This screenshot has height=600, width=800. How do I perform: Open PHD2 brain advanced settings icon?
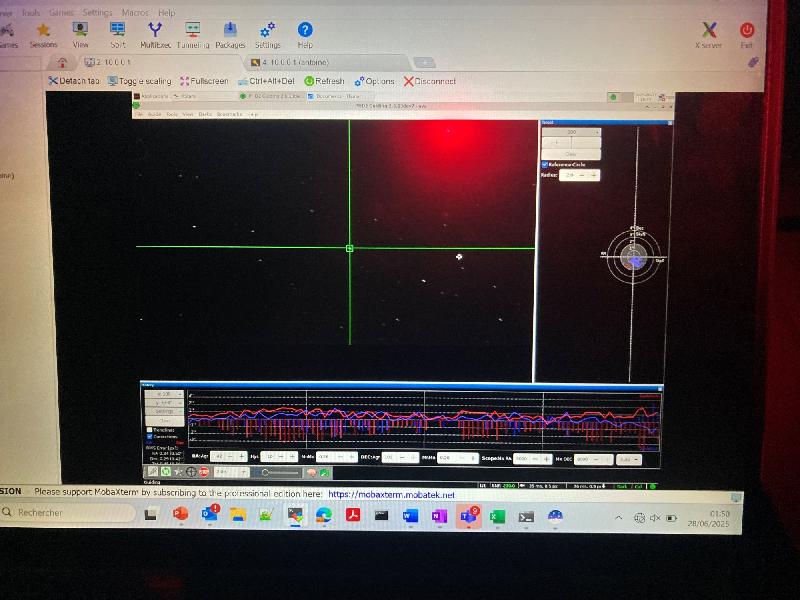coord(312,473)
